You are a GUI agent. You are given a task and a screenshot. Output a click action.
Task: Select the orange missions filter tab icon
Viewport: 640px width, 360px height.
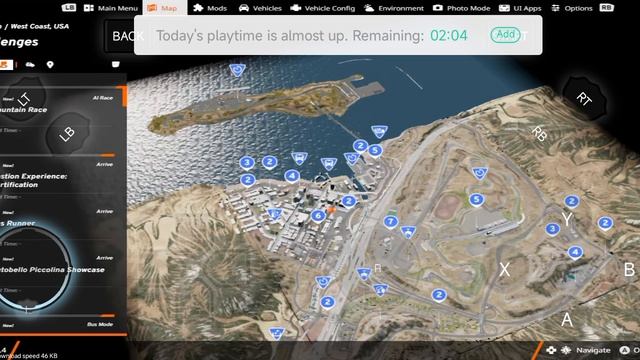coord(5,64)
